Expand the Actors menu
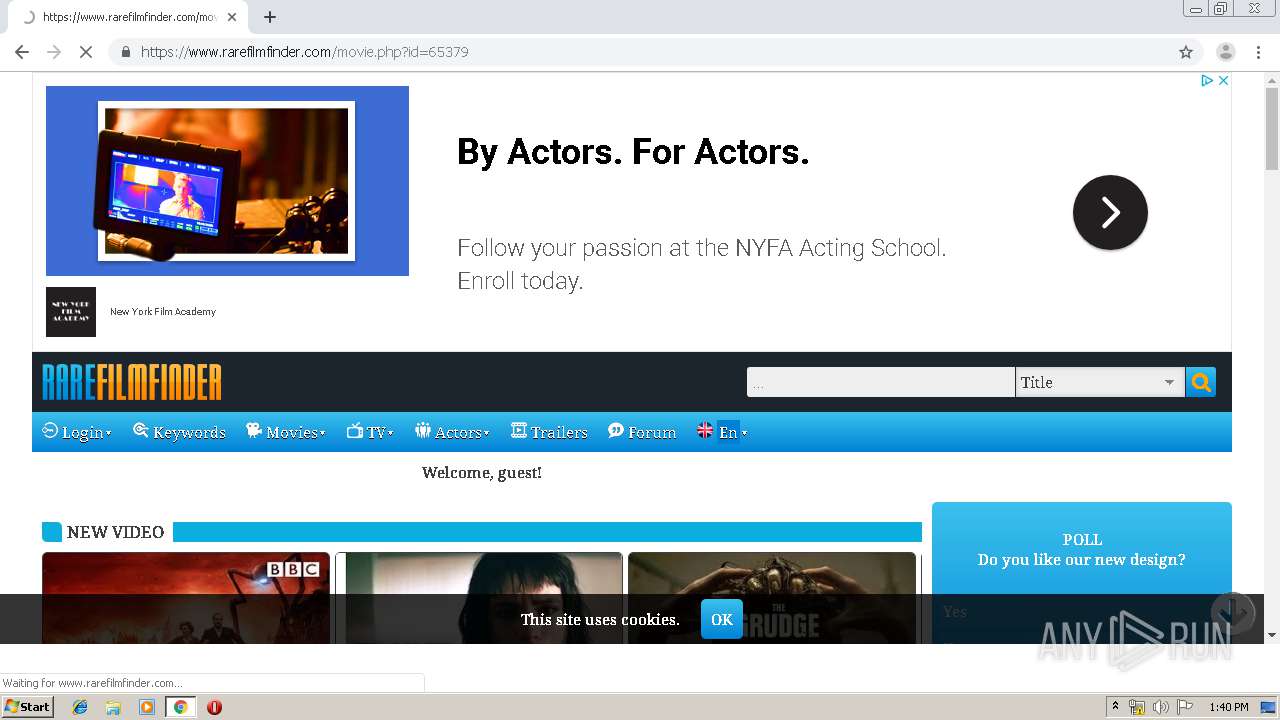 click(452, 432)
